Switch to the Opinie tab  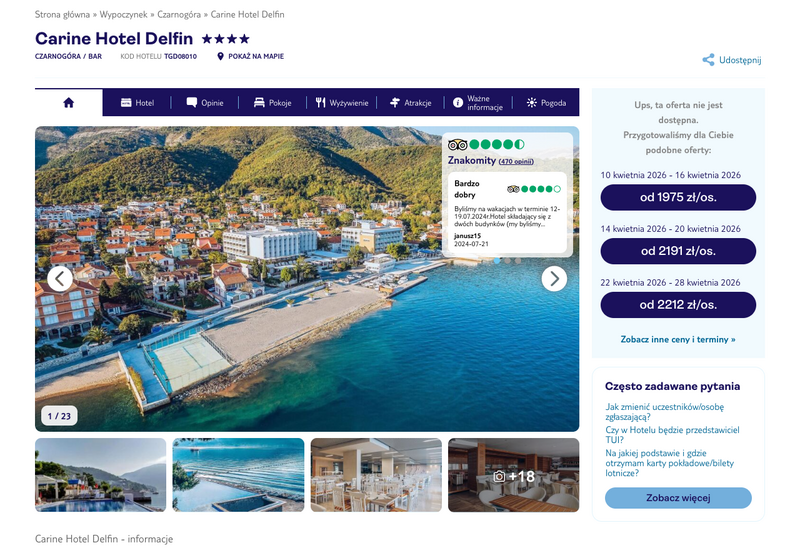coord(204,103)
